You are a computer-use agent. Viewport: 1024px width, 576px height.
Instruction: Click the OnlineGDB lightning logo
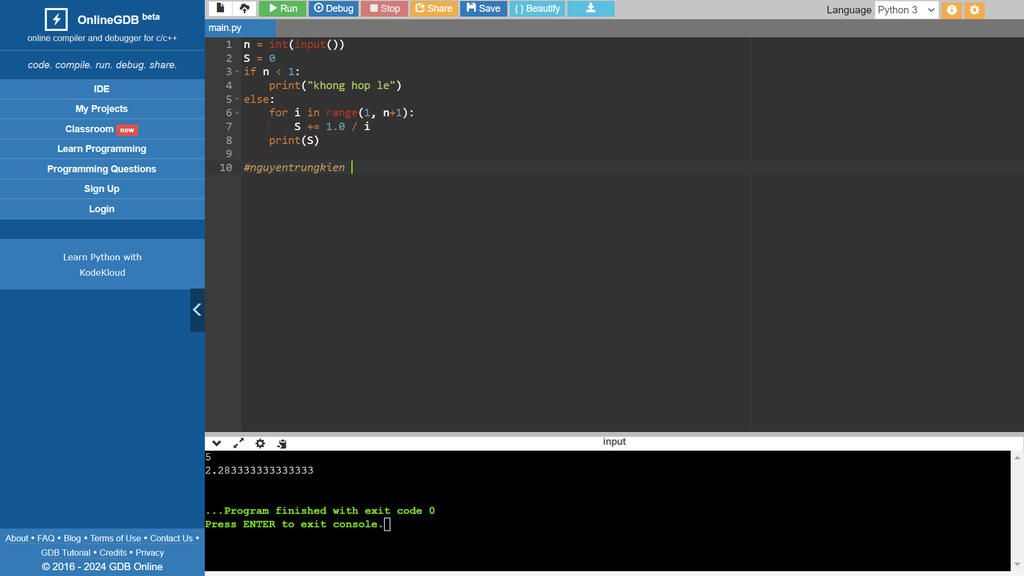click(56, 20)
